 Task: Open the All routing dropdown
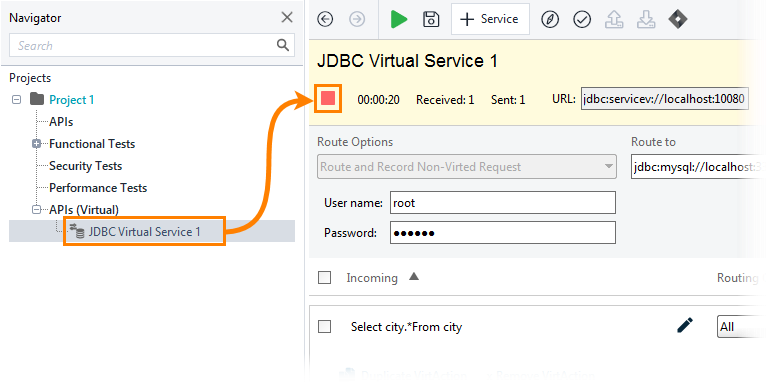pyautogui.click(x=739, y=326)
